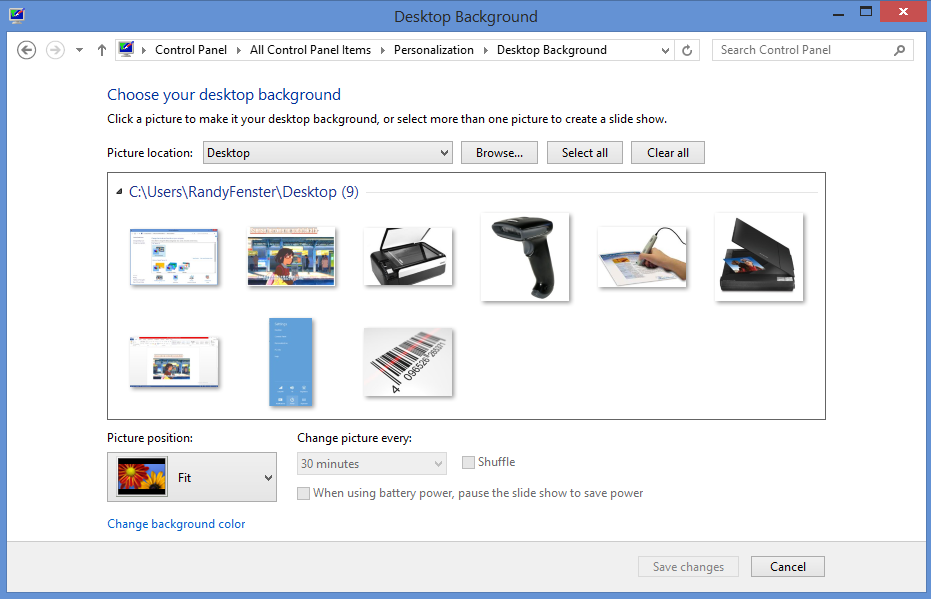Navigate to All Control Panel Items breadcrumb
This screenshot has width=931, height=599.
pyautogui.click(x=310, y=49)
